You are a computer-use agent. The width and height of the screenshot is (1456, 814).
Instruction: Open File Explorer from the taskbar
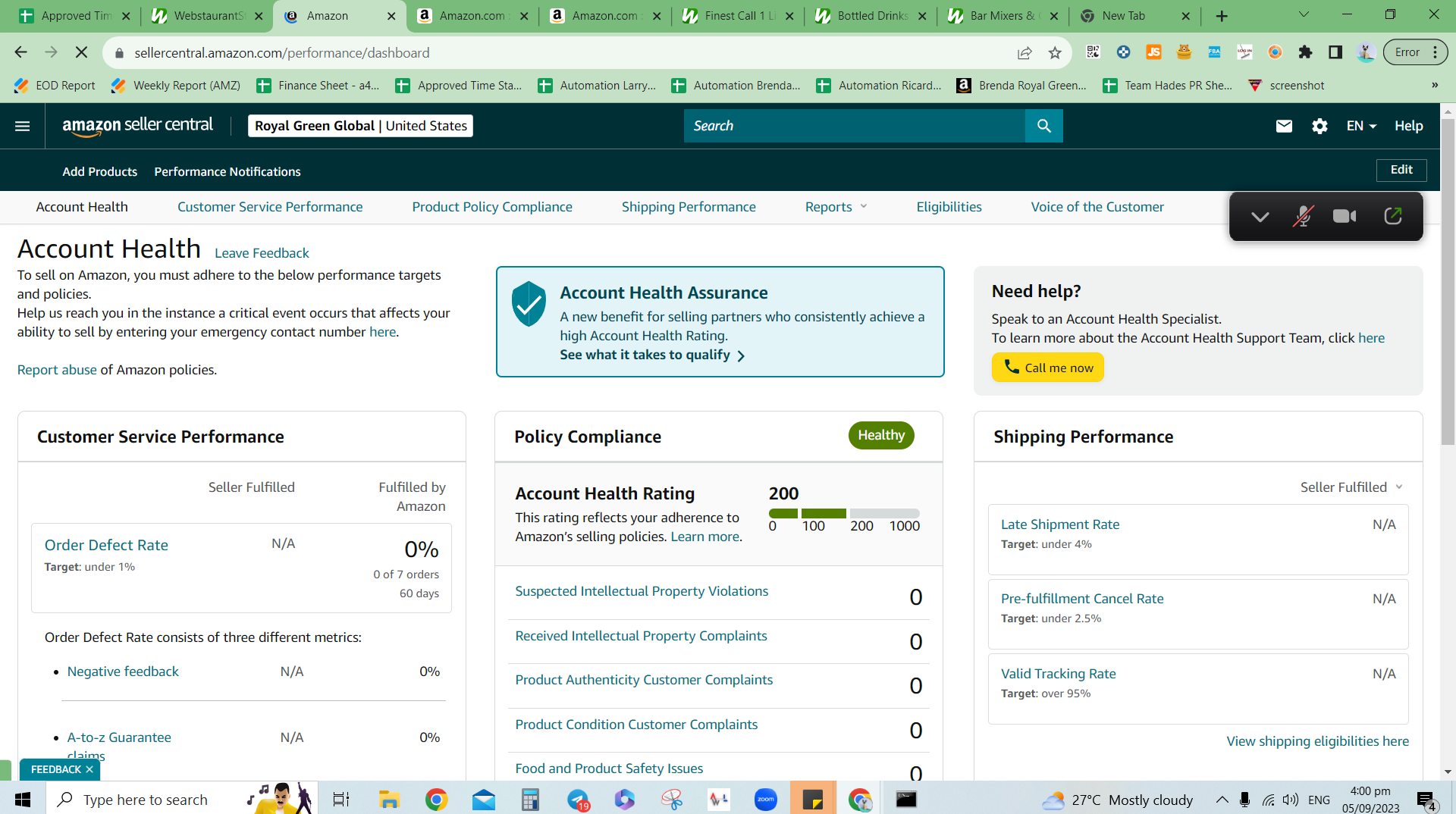(389, 799)
